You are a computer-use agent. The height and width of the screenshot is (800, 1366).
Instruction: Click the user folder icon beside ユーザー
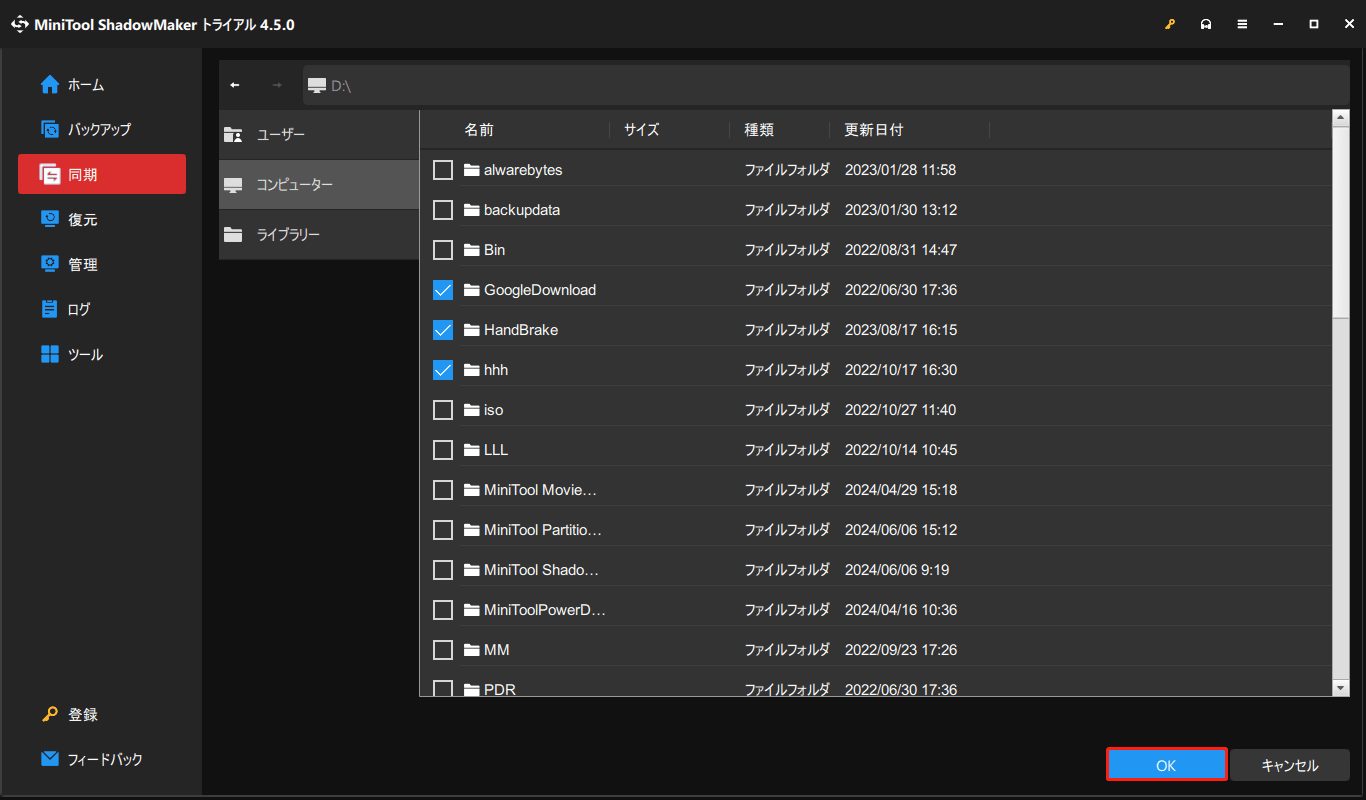(233, 134)
